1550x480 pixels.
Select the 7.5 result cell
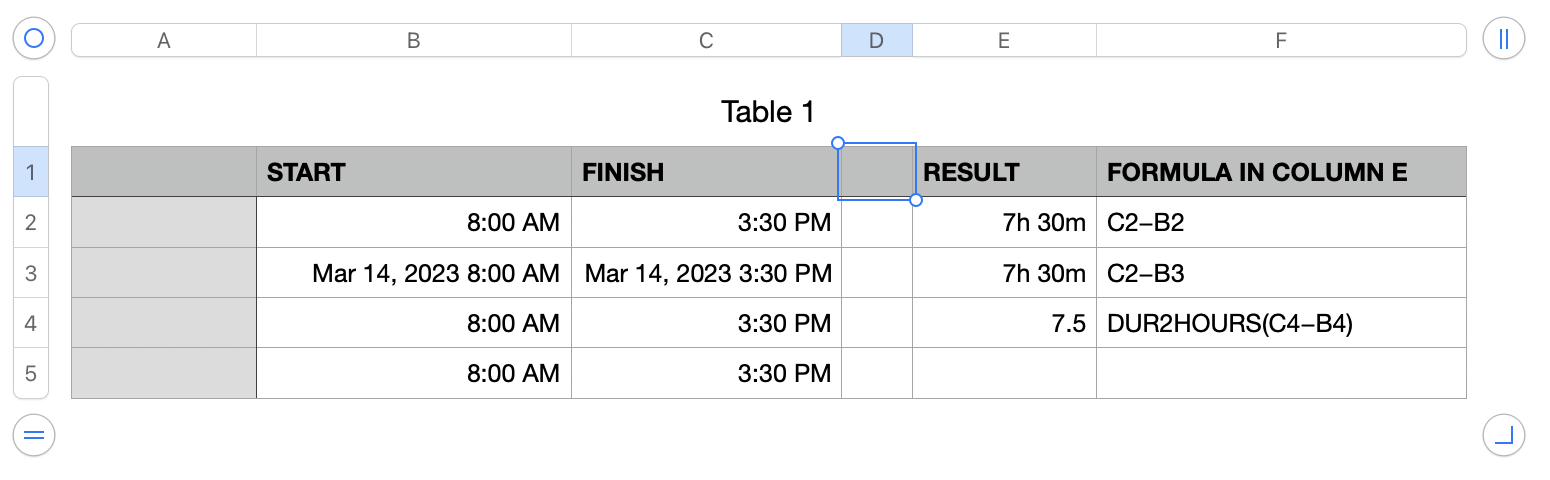click(x=1004, y=323)
